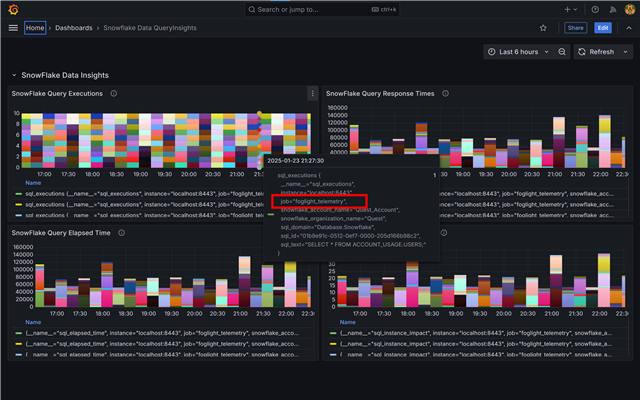Click the SnowFlake Query Response Times title
Image resolution: width=640 pixels, height=400 pixels.
(x=380, y=93)
